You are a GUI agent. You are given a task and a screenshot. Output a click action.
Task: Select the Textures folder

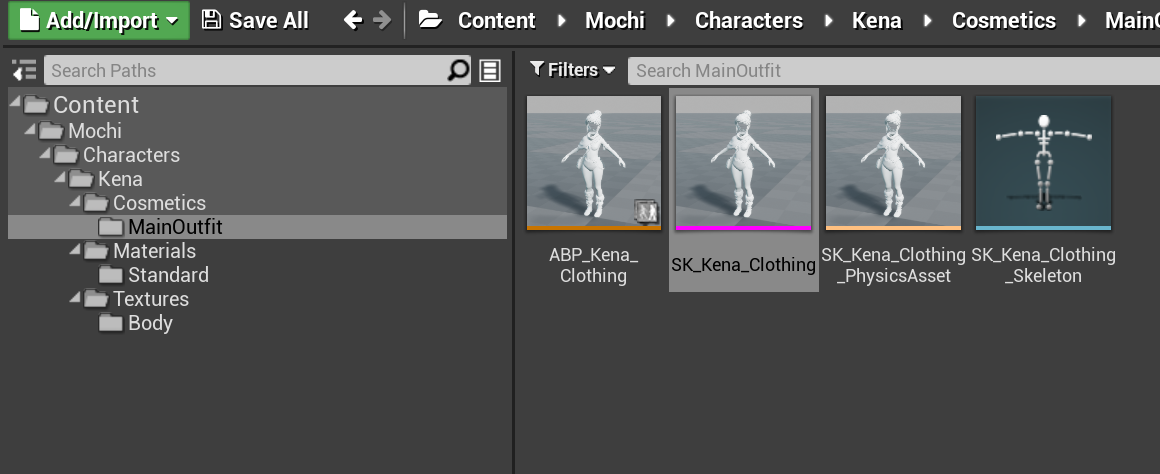[x=136, y=299]
